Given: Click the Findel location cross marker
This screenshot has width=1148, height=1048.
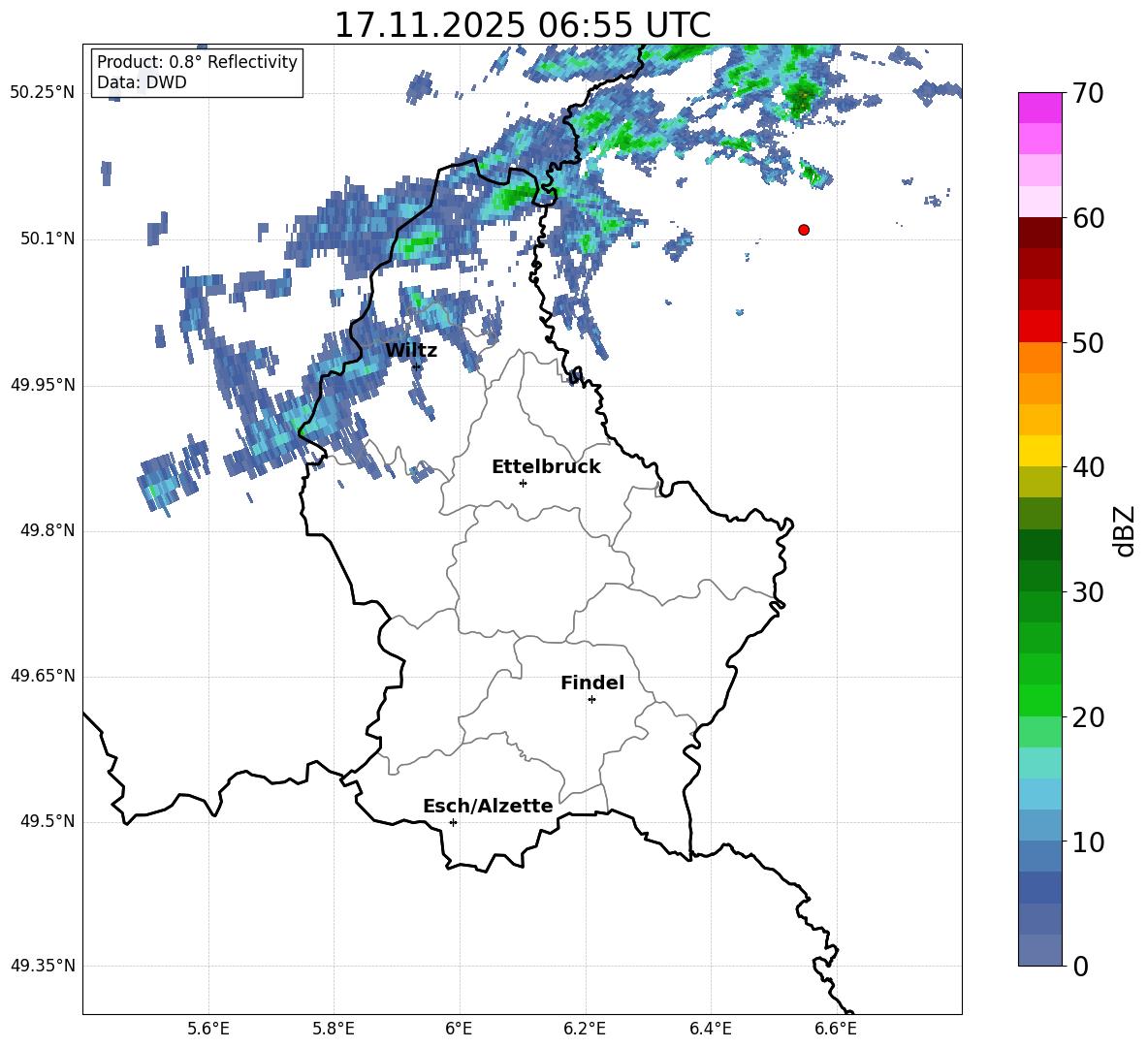Looking at the screenshot, I should coord(591,700).
